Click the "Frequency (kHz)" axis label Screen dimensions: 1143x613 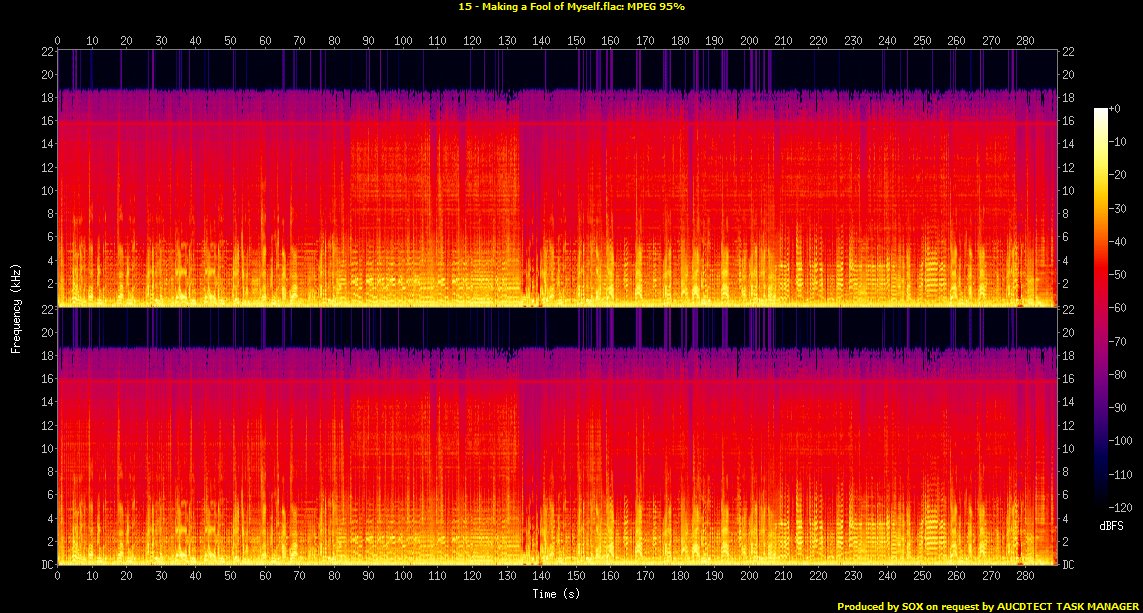[16, 305]
